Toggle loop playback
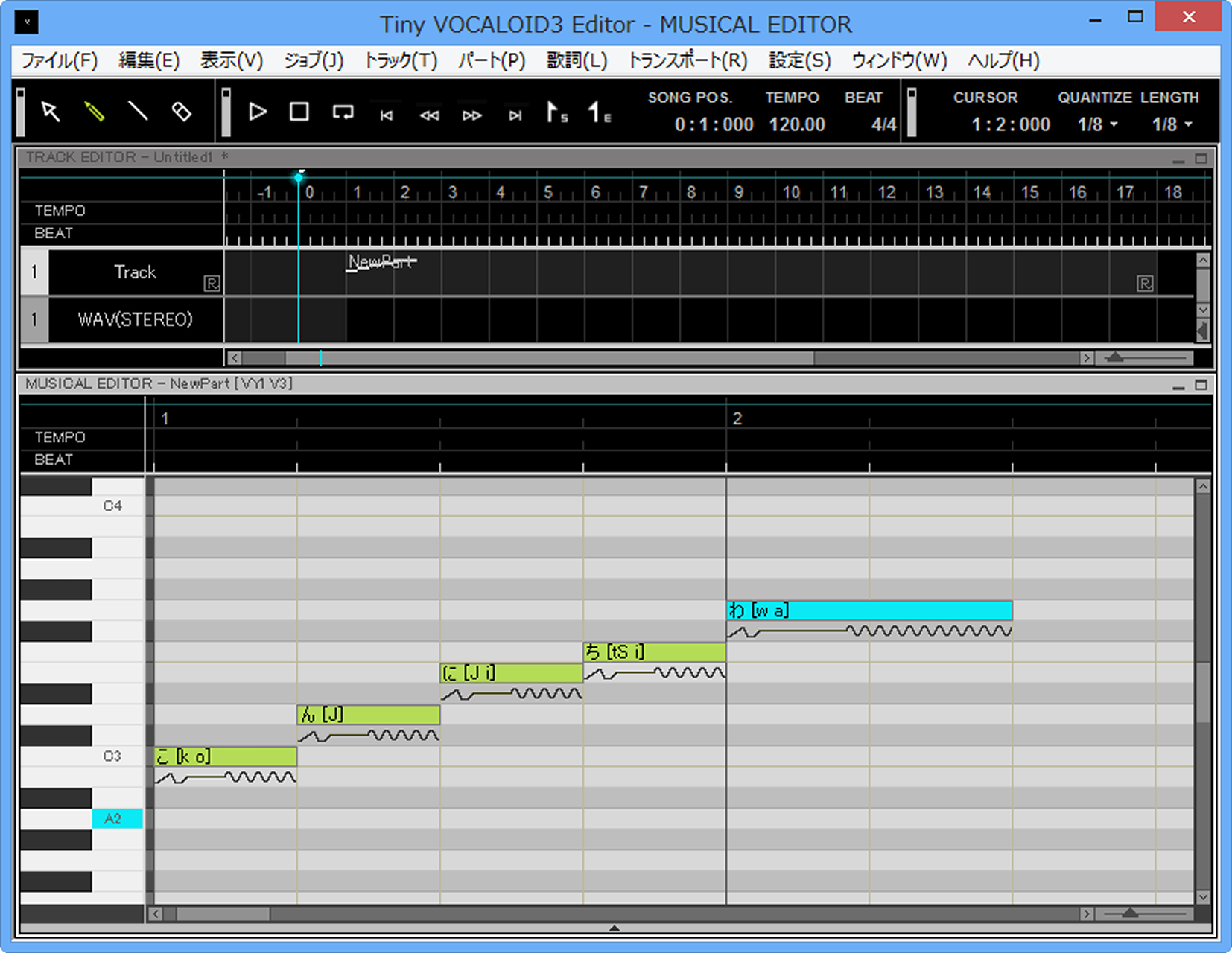This screenshot has height=953, width=1232. tap(343, 112)
